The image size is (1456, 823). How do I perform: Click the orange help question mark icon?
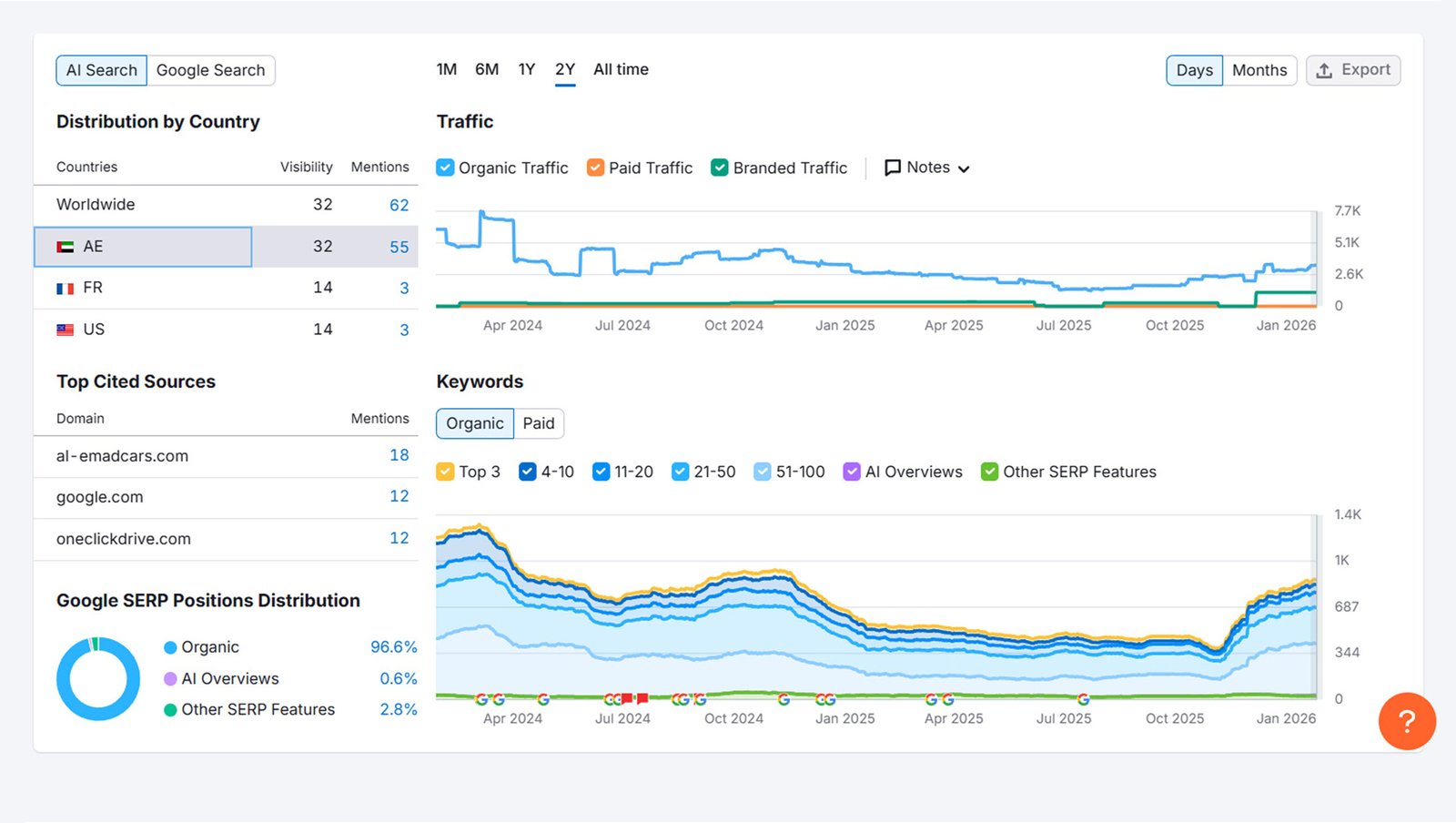tap(1407, 722)
